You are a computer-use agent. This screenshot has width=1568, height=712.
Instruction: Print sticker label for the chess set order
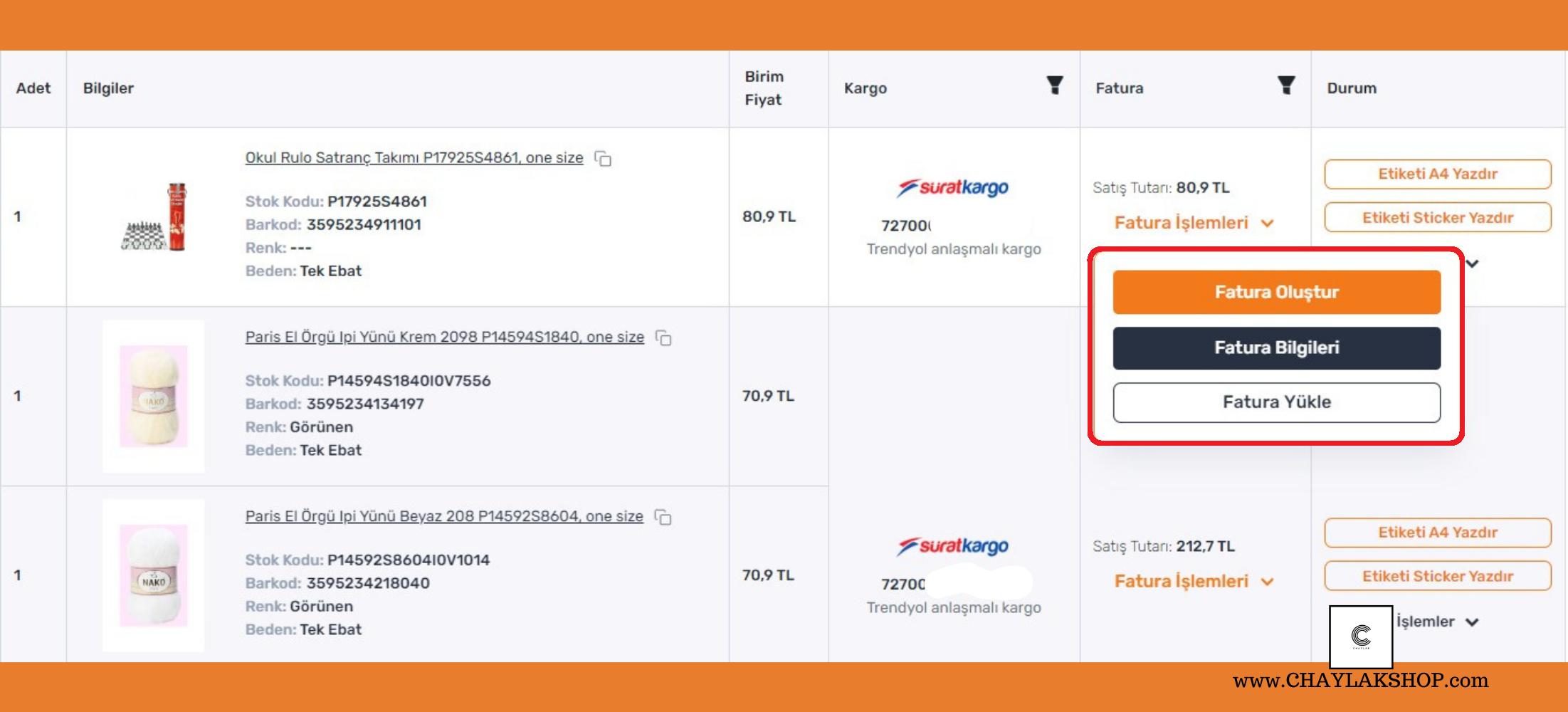coord(1438,217)
